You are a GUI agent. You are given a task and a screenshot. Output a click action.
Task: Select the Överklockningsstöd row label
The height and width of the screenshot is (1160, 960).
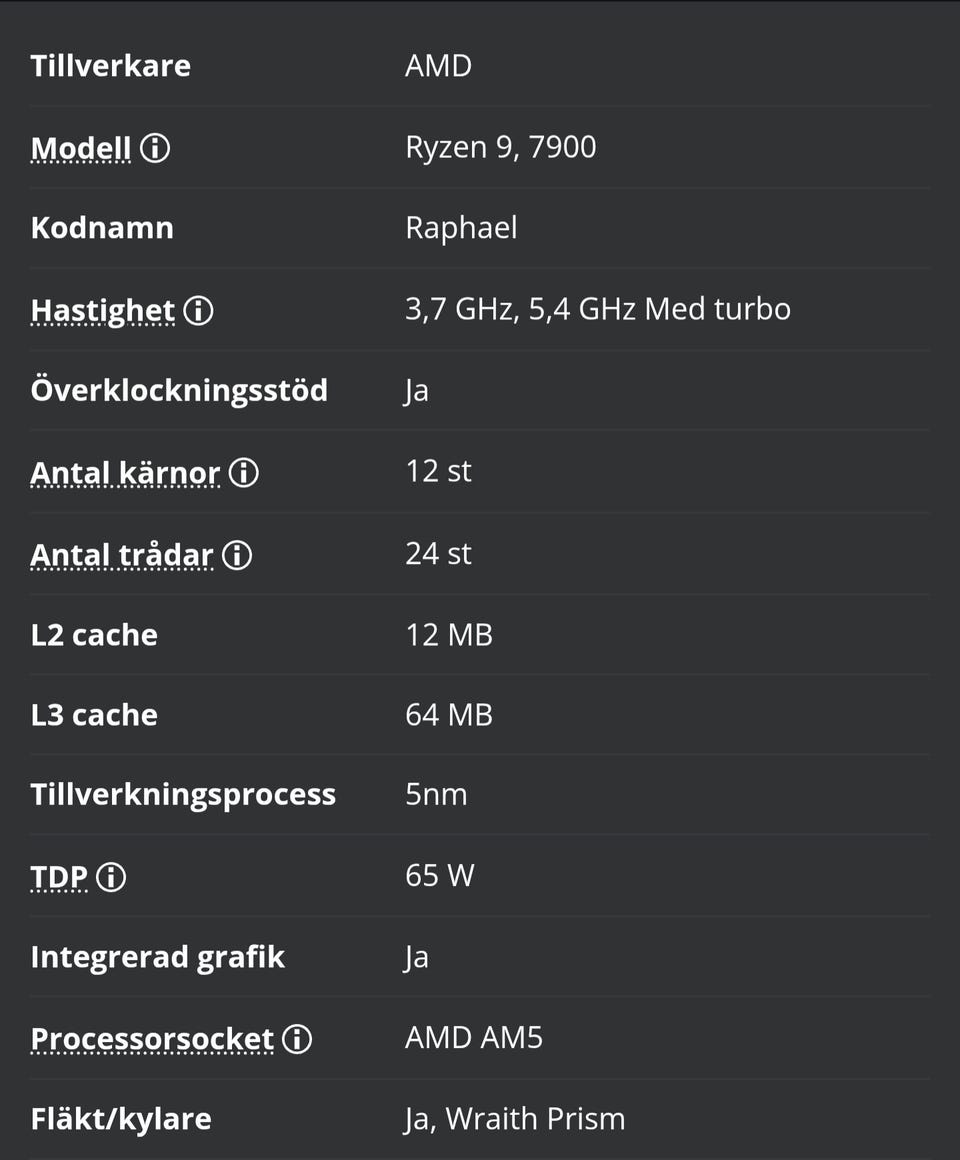click(x=179, y=390)
